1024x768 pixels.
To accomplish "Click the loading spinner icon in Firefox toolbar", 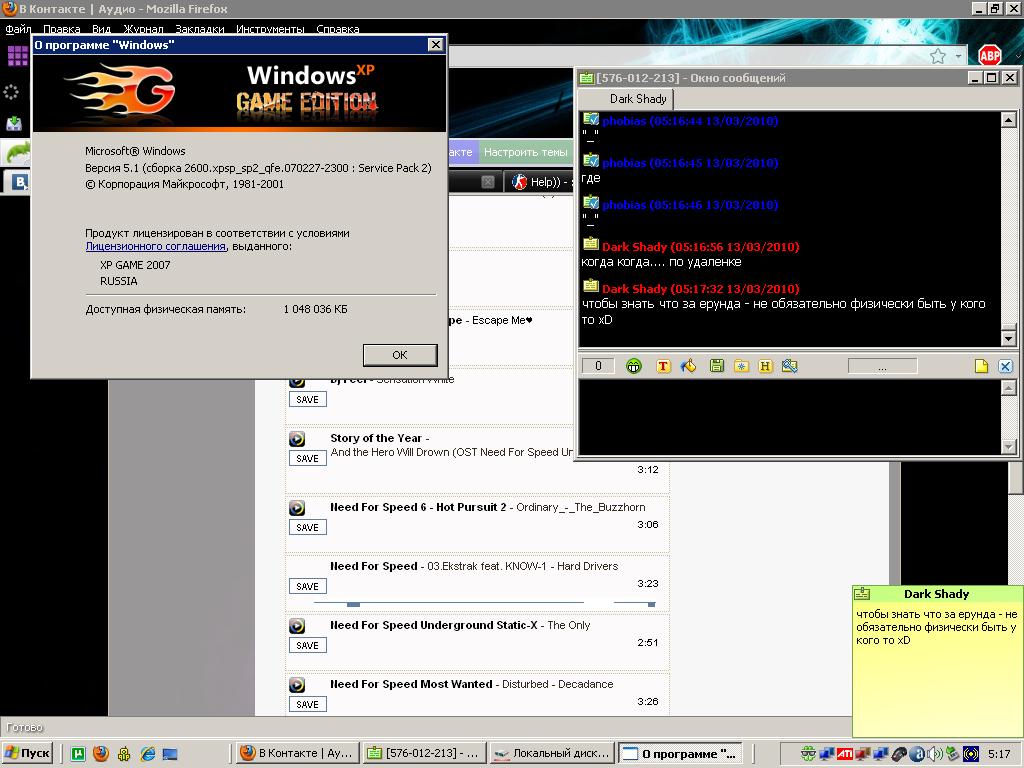I will 11,92.
